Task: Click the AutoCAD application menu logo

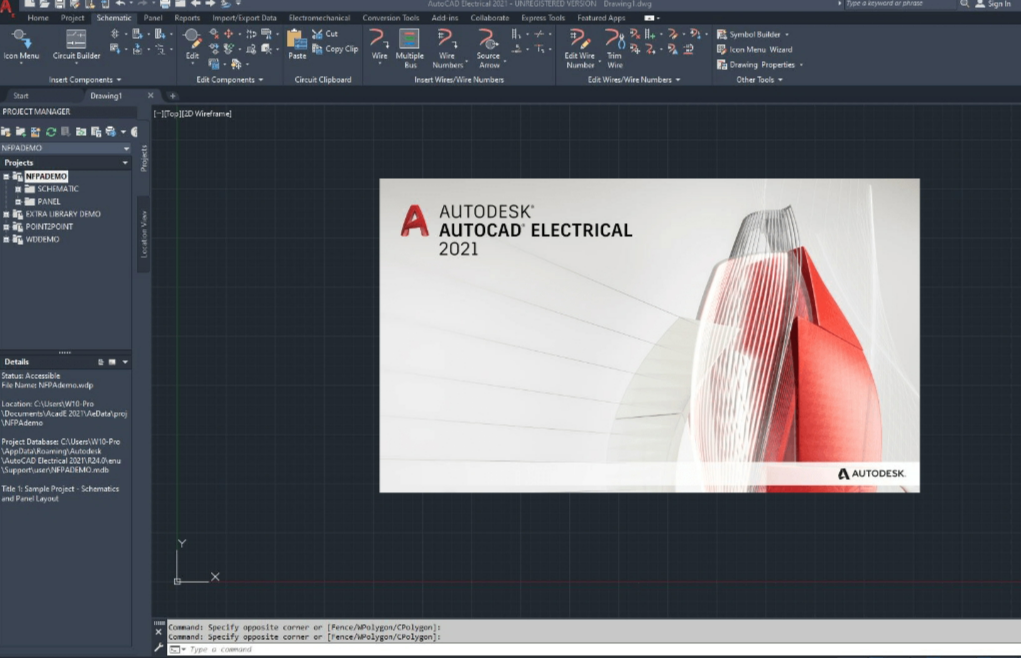Action: point(7,9)
